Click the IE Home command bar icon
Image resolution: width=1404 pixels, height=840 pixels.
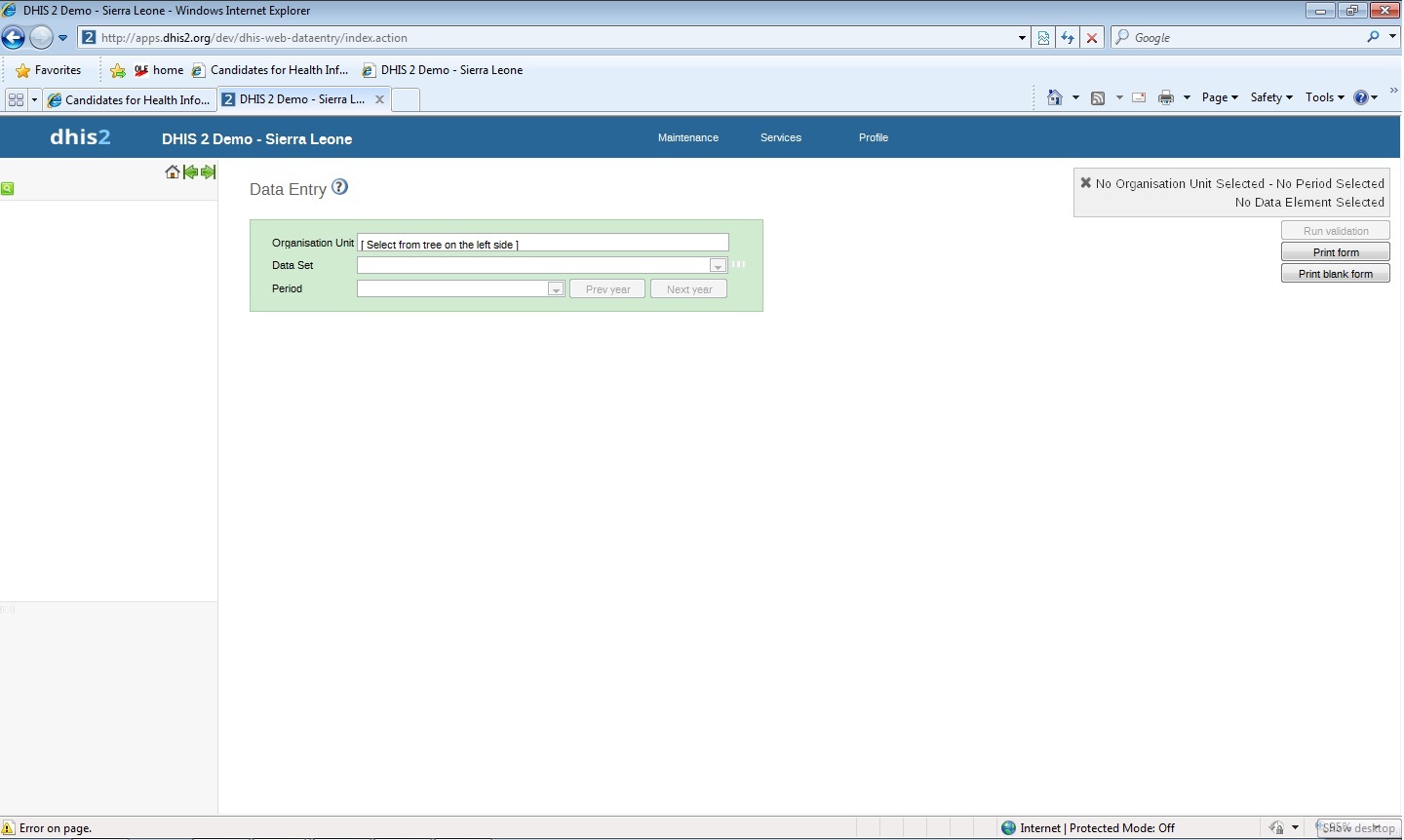click(x=1054, y=97)
